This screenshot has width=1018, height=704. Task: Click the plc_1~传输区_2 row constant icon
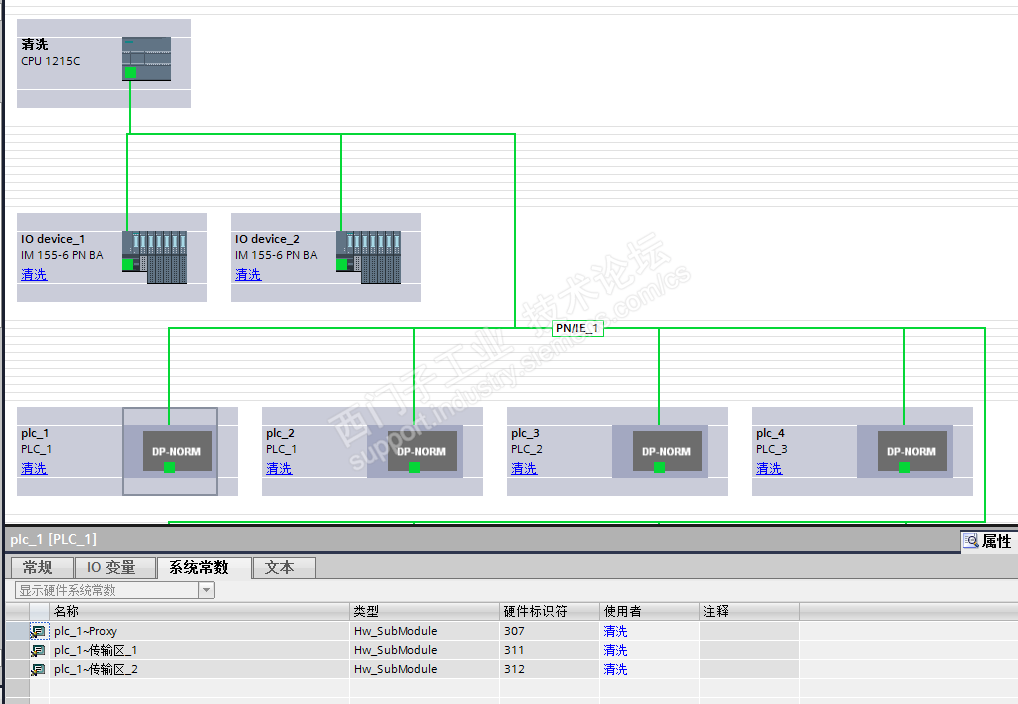(38, 669)
